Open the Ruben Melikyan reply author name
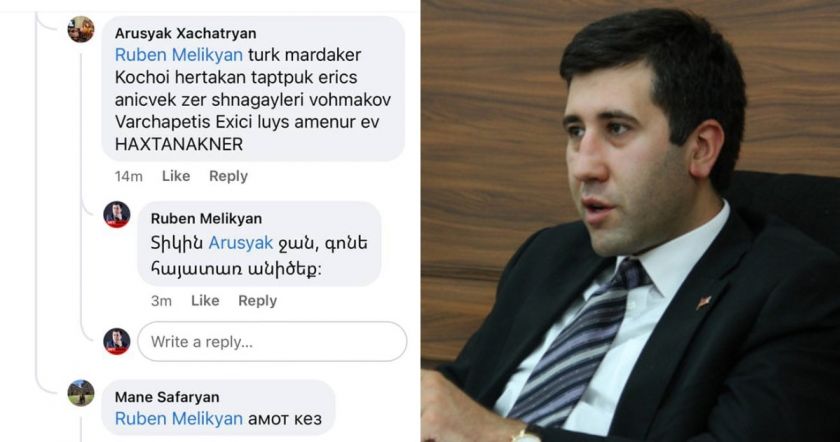Image resolution: width=840 pixels, height=442 pixels. click(206, 219)
